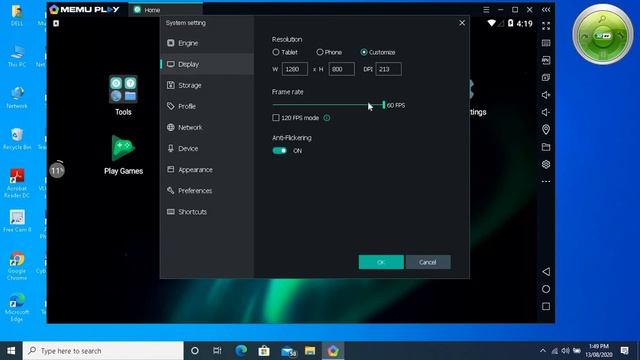The width and height of the screenshot is (640, 360).
Task: Tap the Android recent apps square button
Action: coord(546,307)
